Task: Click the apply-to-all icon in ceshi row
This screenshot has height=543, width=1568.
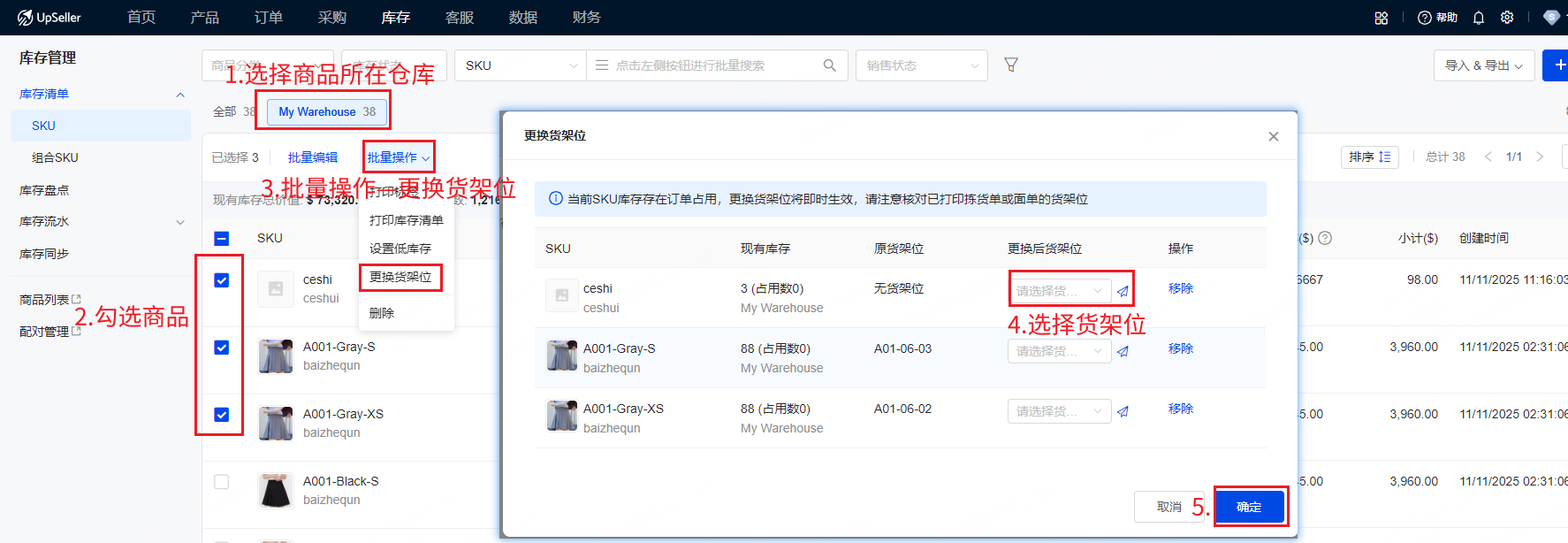Action: pos(1123,291)
